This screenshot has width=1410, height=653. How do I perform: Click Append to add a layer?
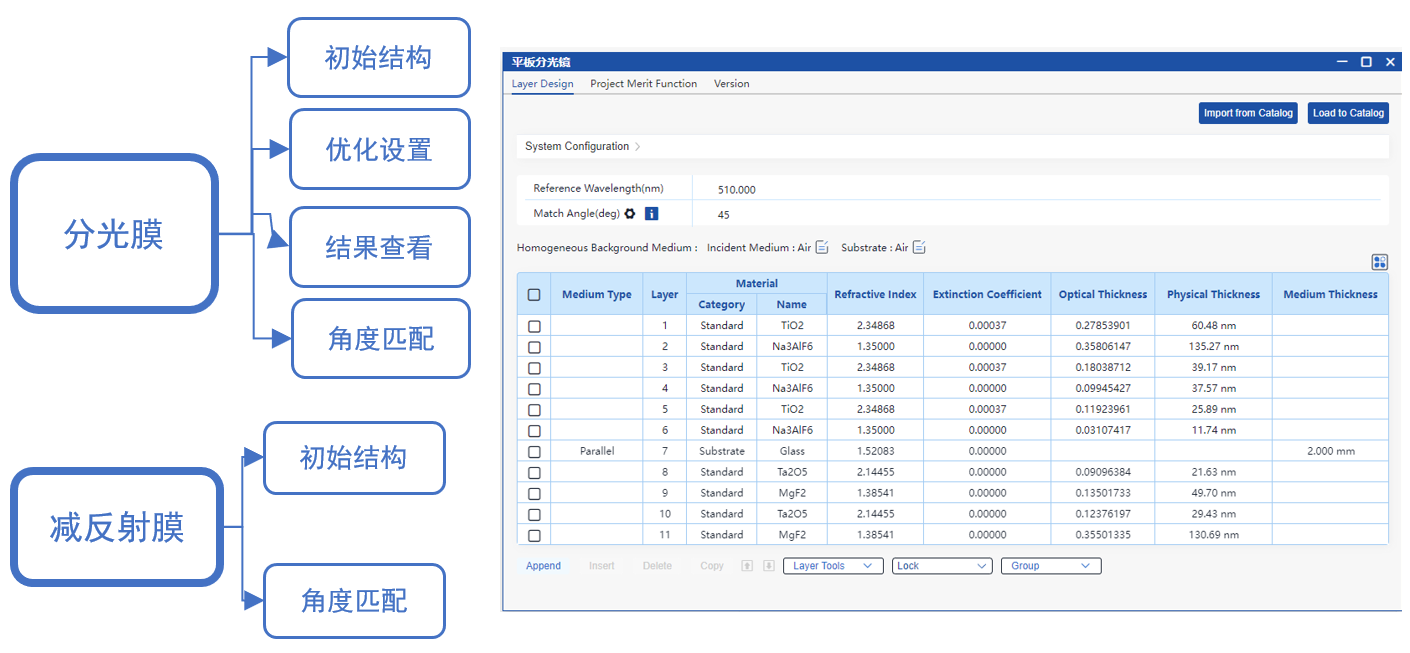[x=543, y=566]
